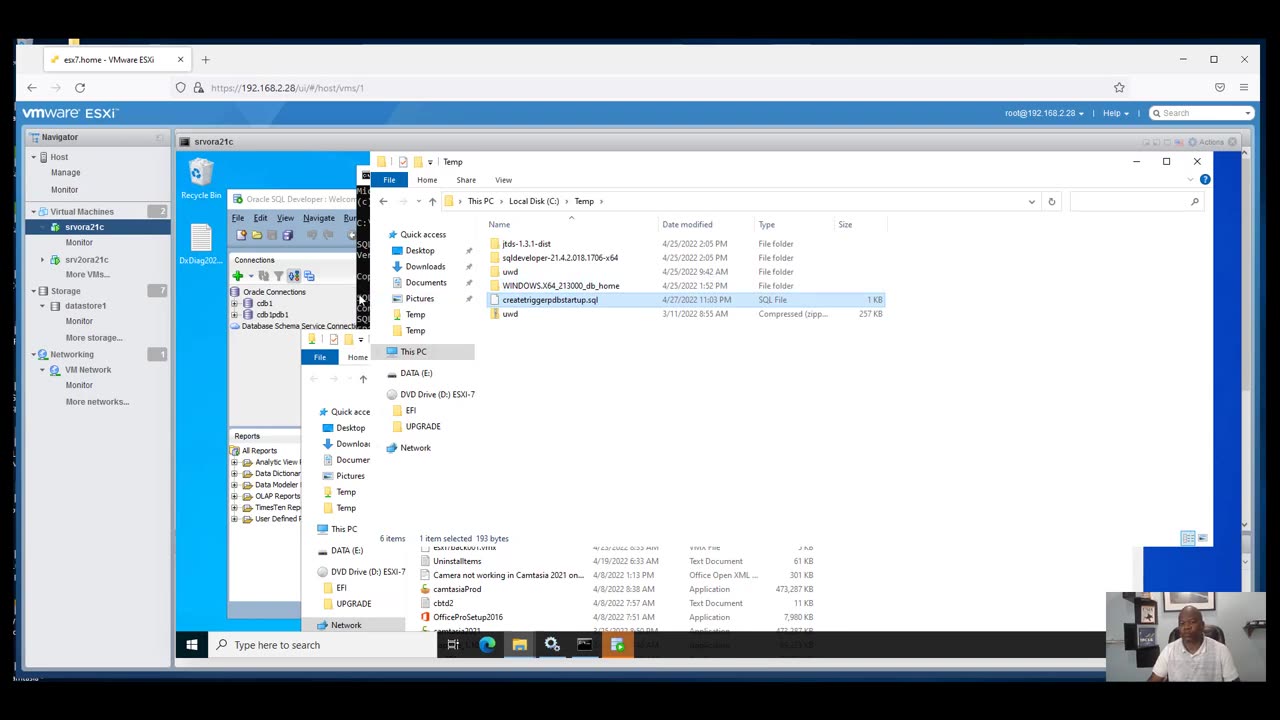
Task: Click the Back arrow in the Temp Explorer window
Action: click(x=383, y=202)
